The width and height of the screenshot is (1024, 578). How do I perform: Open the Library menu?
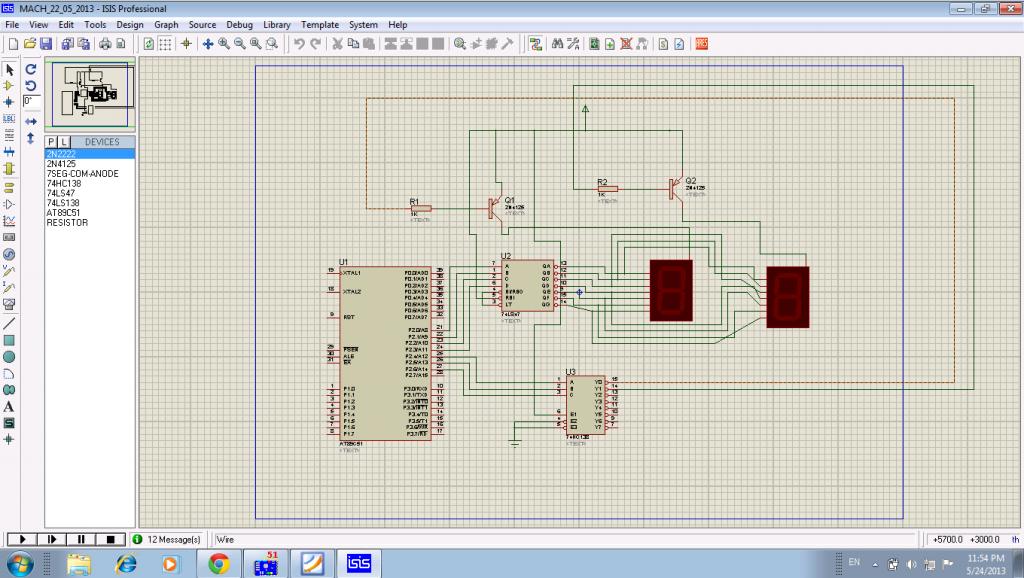click(x=277, y=24)
